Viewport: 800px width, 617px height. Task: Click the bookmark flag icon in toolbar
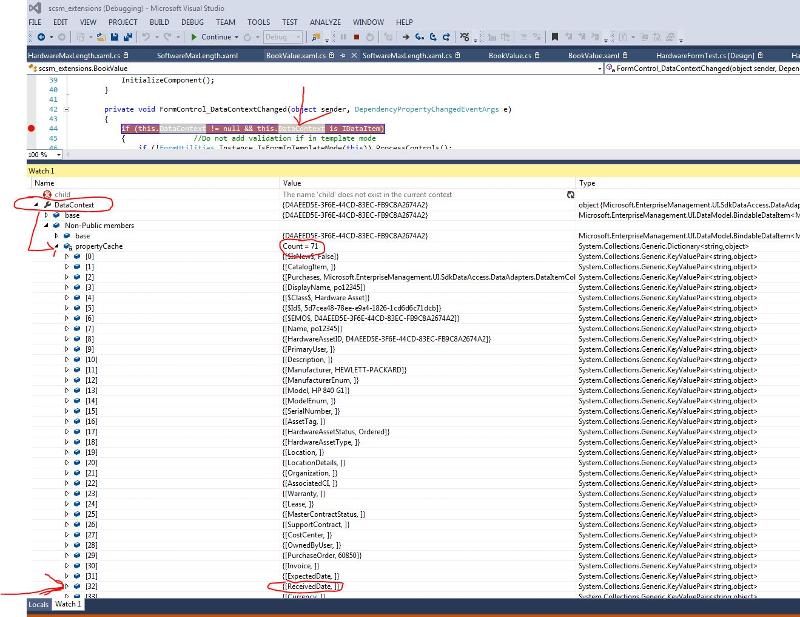click(x=555, y=37)
